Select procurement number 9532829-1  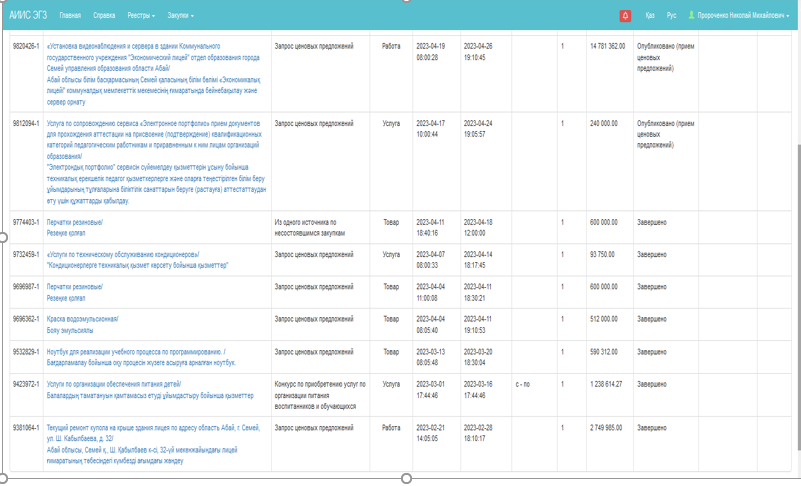tap(26, 352)
